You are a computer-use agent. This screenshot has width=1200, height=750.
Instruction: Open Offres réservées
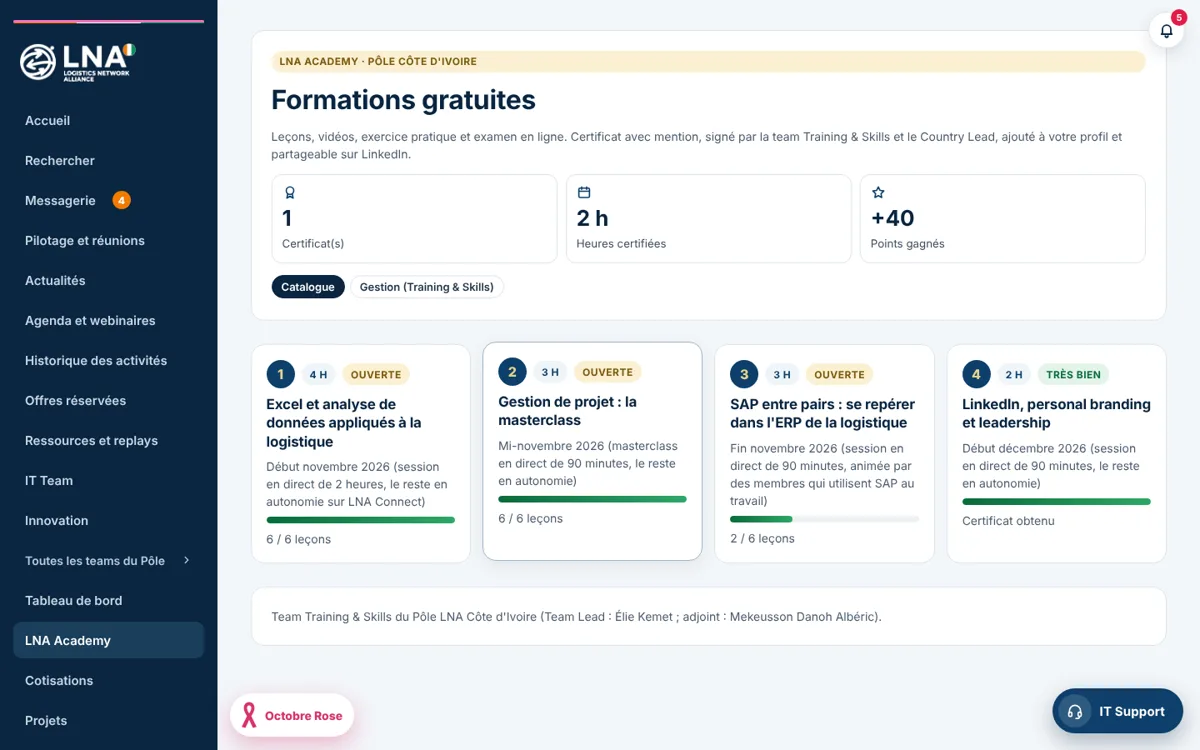click(108, 400)
